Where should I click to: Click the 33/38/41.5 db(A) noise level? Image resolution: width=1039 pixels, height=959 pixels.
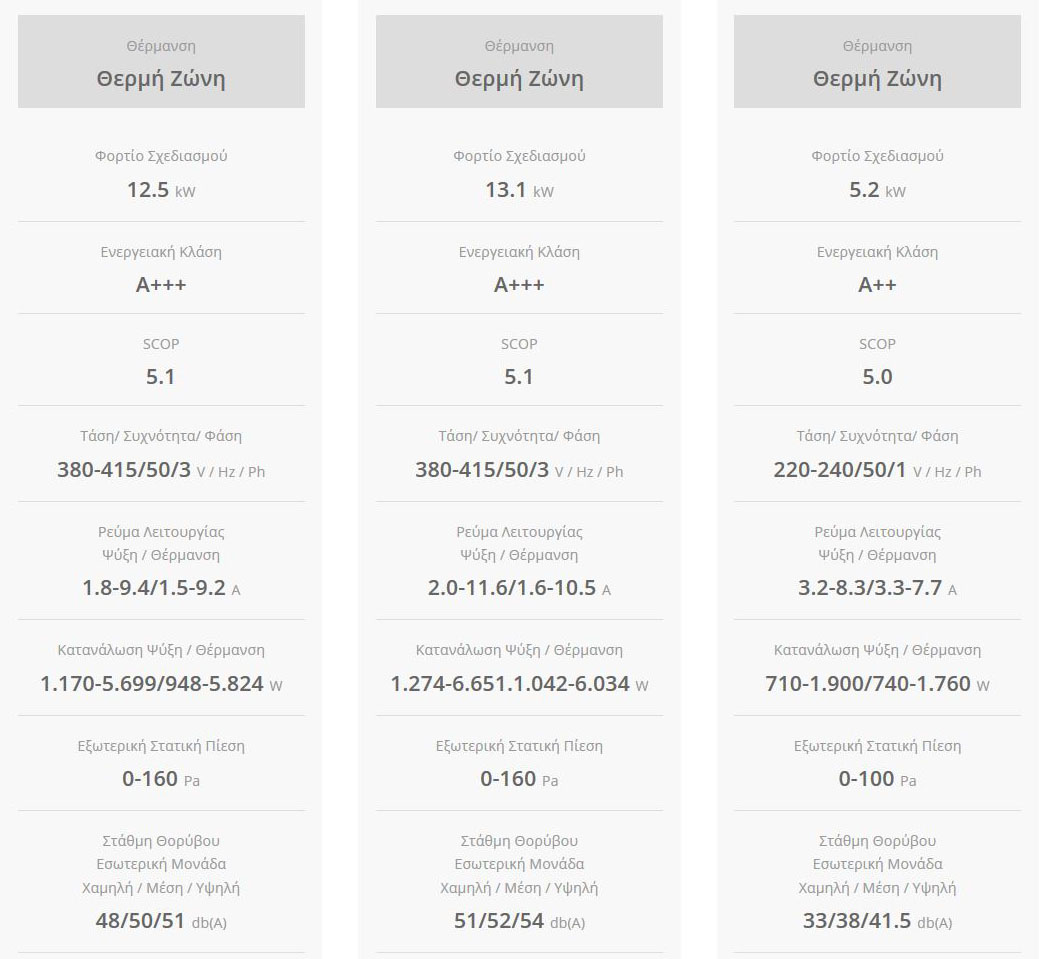click(x=877, y=921)
